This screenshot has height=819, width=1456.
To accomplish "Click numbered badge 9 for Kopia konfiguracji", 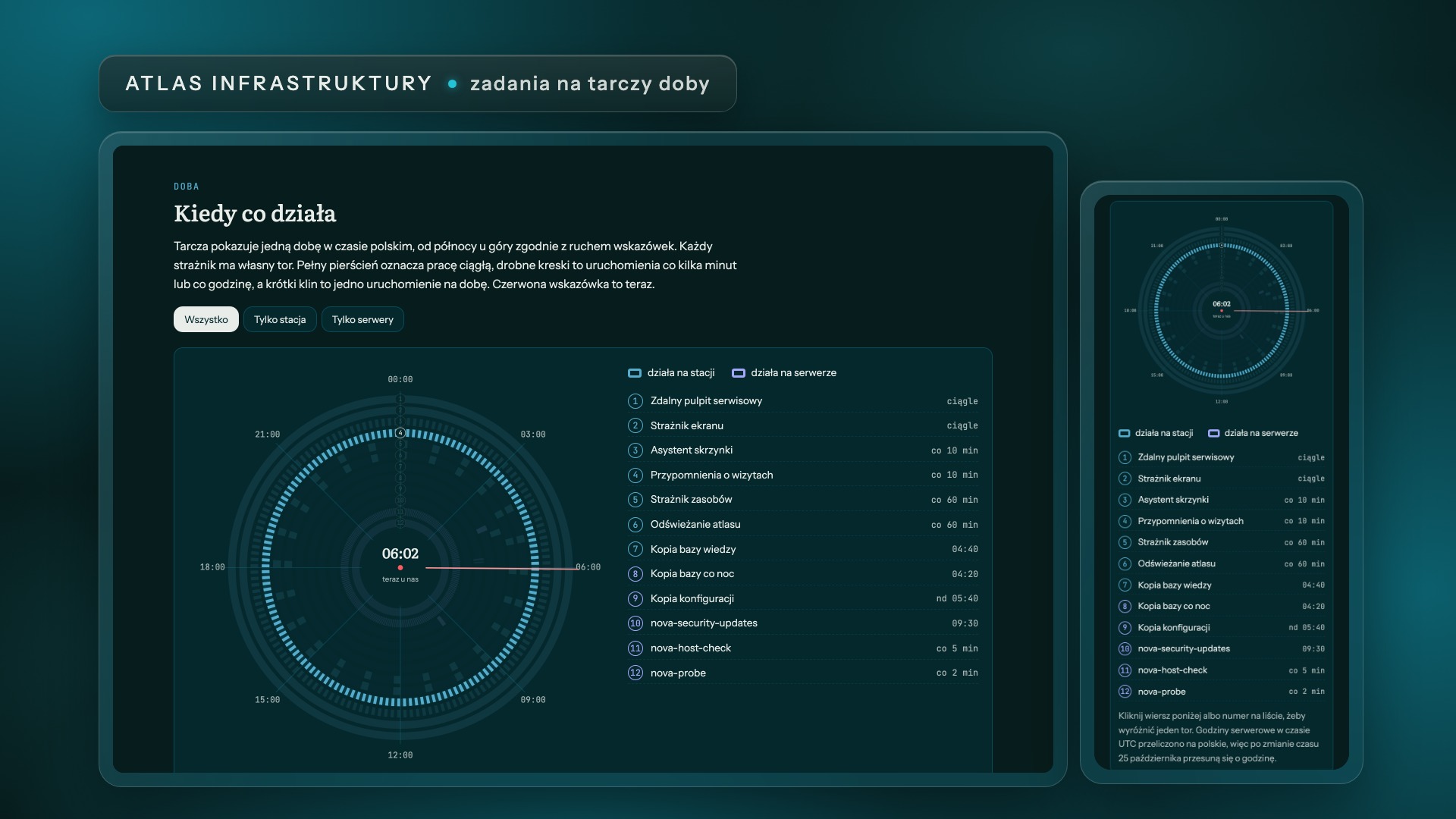I will [635, 598].
